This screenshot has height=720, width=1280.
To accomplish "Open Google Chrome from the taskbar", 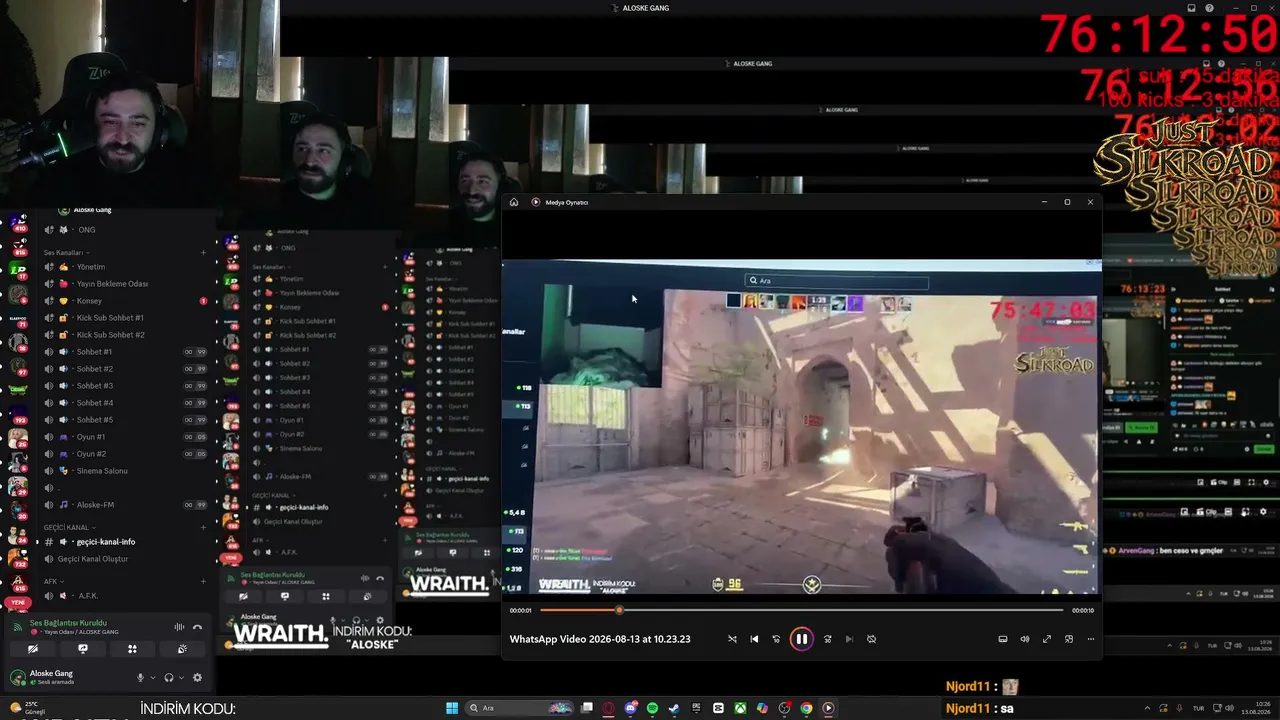I will pos(806,708).
